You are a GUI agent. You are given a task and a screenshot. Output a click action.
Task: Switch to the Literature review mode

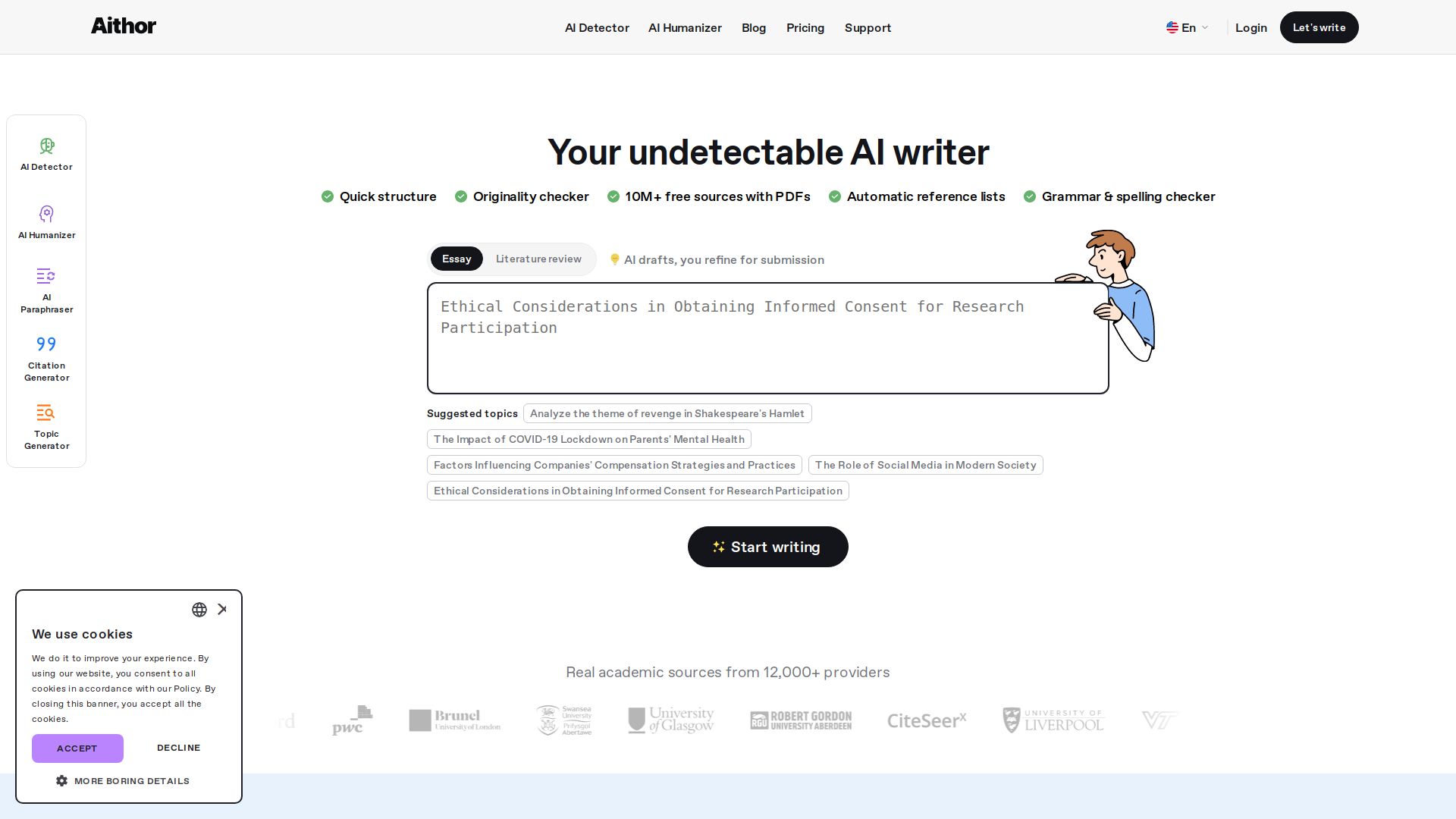coord(538,259)
